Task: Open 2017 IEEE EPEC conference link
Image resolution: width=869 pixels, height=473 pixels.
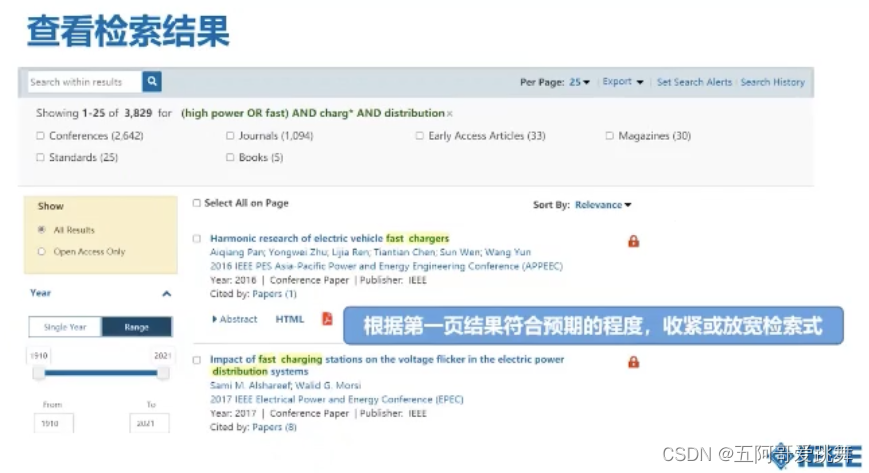Action: pyautogui.click(x=336, y=399)
